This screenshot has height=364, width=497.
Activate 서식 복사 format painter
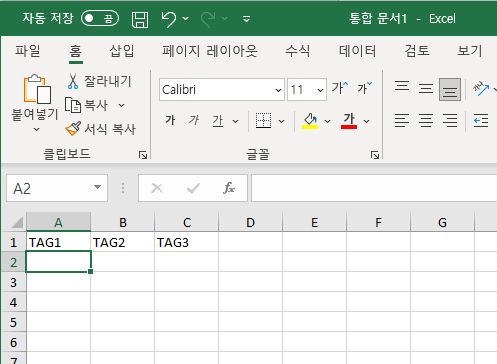101,129
